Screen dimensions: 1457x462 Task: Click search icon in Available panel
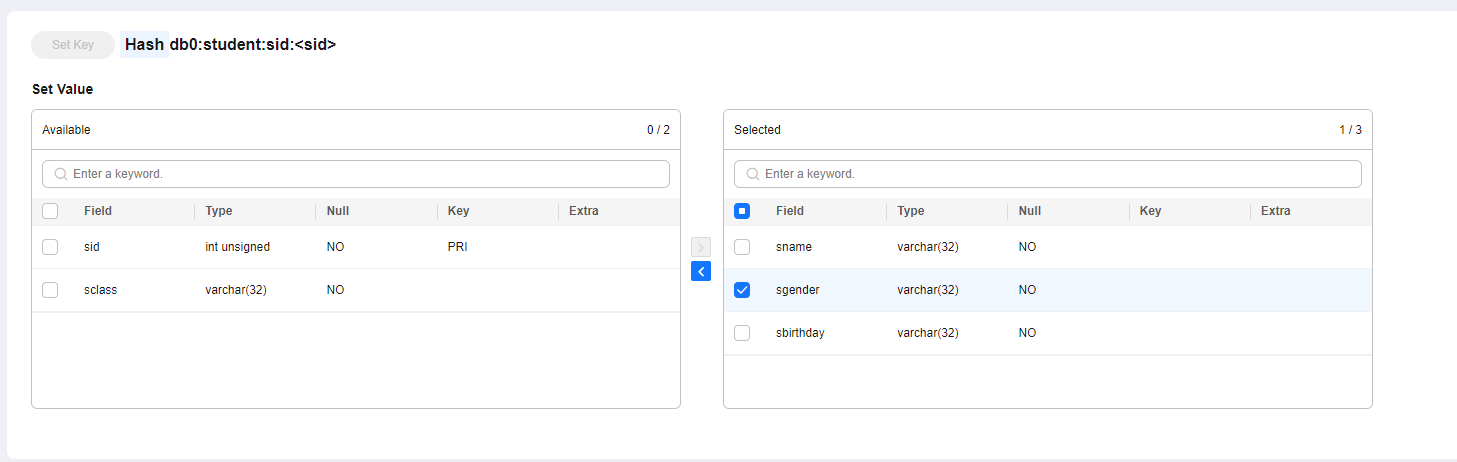(x=61, y=174)
